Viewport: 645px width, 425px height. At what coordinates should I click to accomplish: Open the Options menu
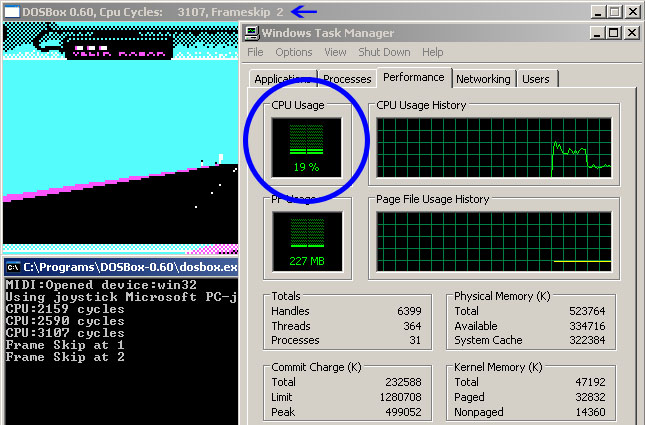pyautogui.click(x=294, y=52)
